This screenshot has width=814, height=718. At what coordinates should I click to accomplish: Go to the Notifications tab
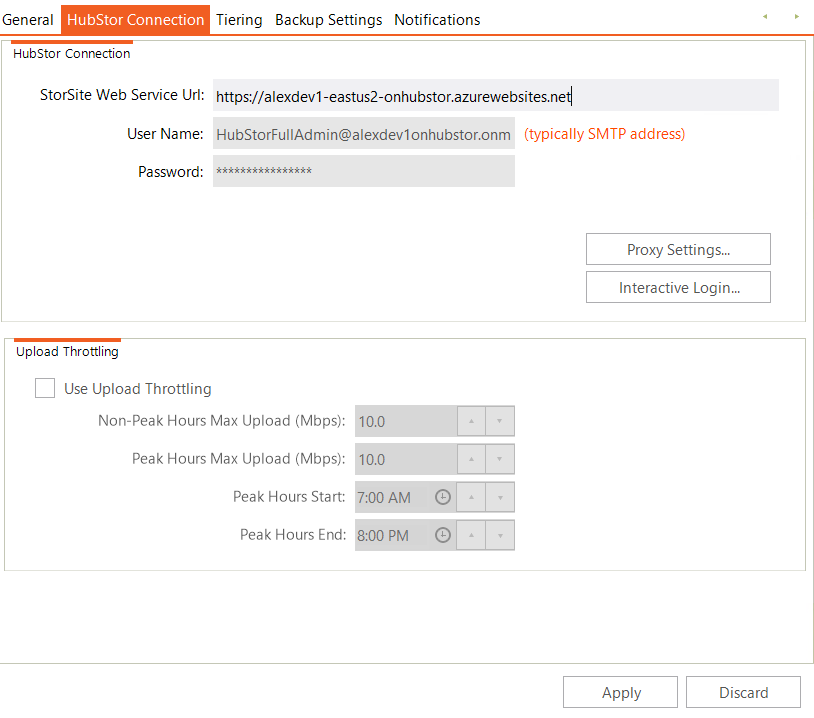[x=437, y=20]
